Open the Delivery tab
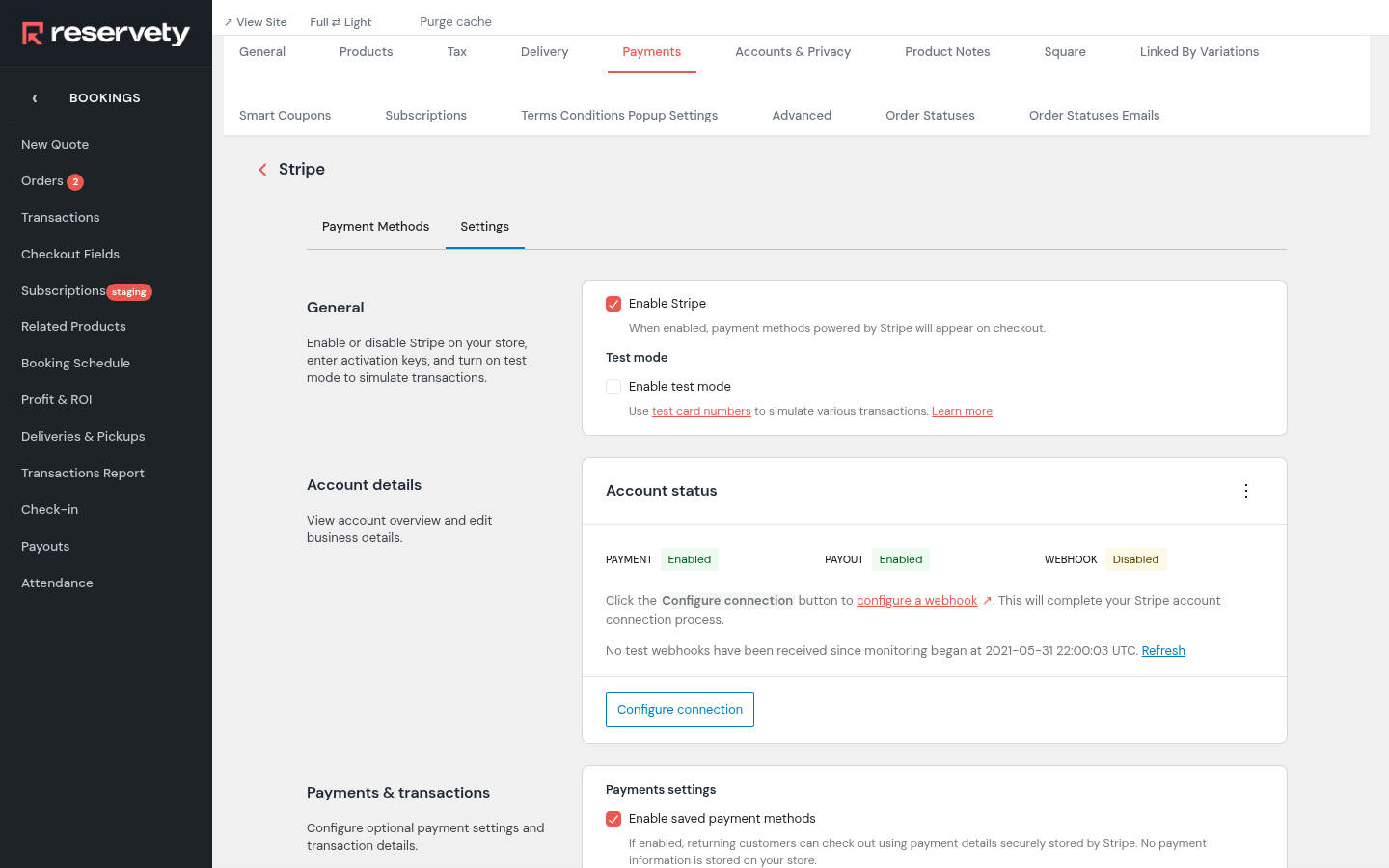The width and height of the screenshot is (1389, 868). (545, 52)
